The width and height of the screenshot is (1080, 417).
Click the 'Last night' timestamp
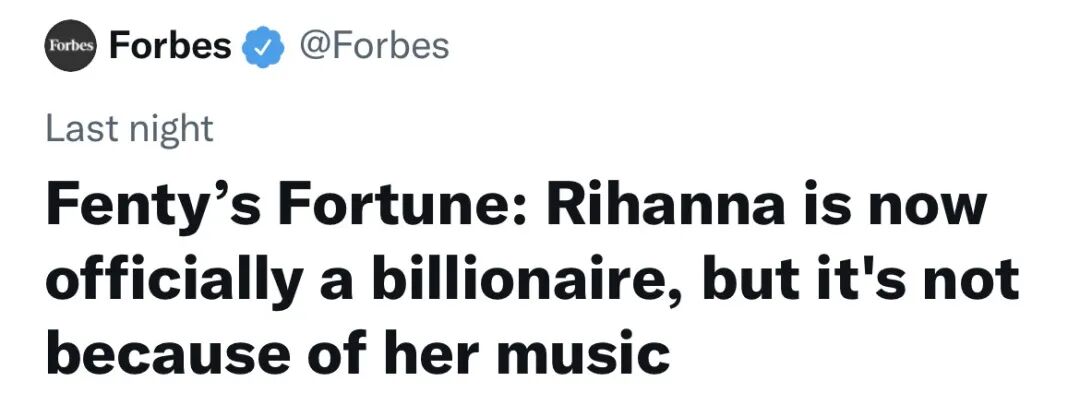[130, 129]
